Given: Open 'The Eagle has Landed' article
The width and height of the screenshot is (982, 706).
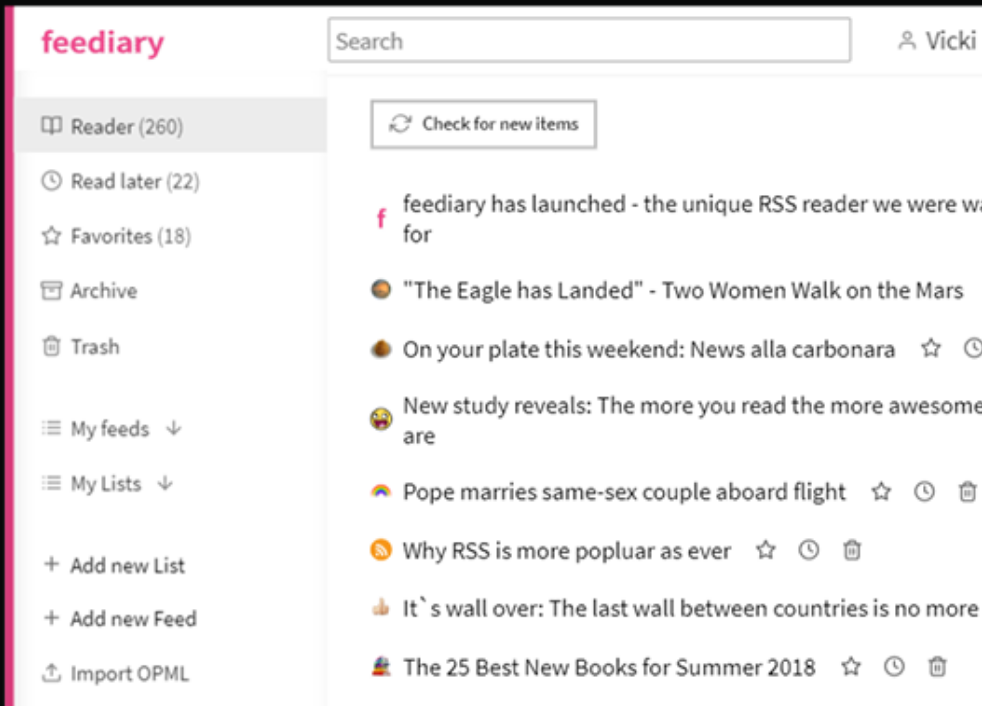Looking at the screenshot, I should [x=683, y=291].
